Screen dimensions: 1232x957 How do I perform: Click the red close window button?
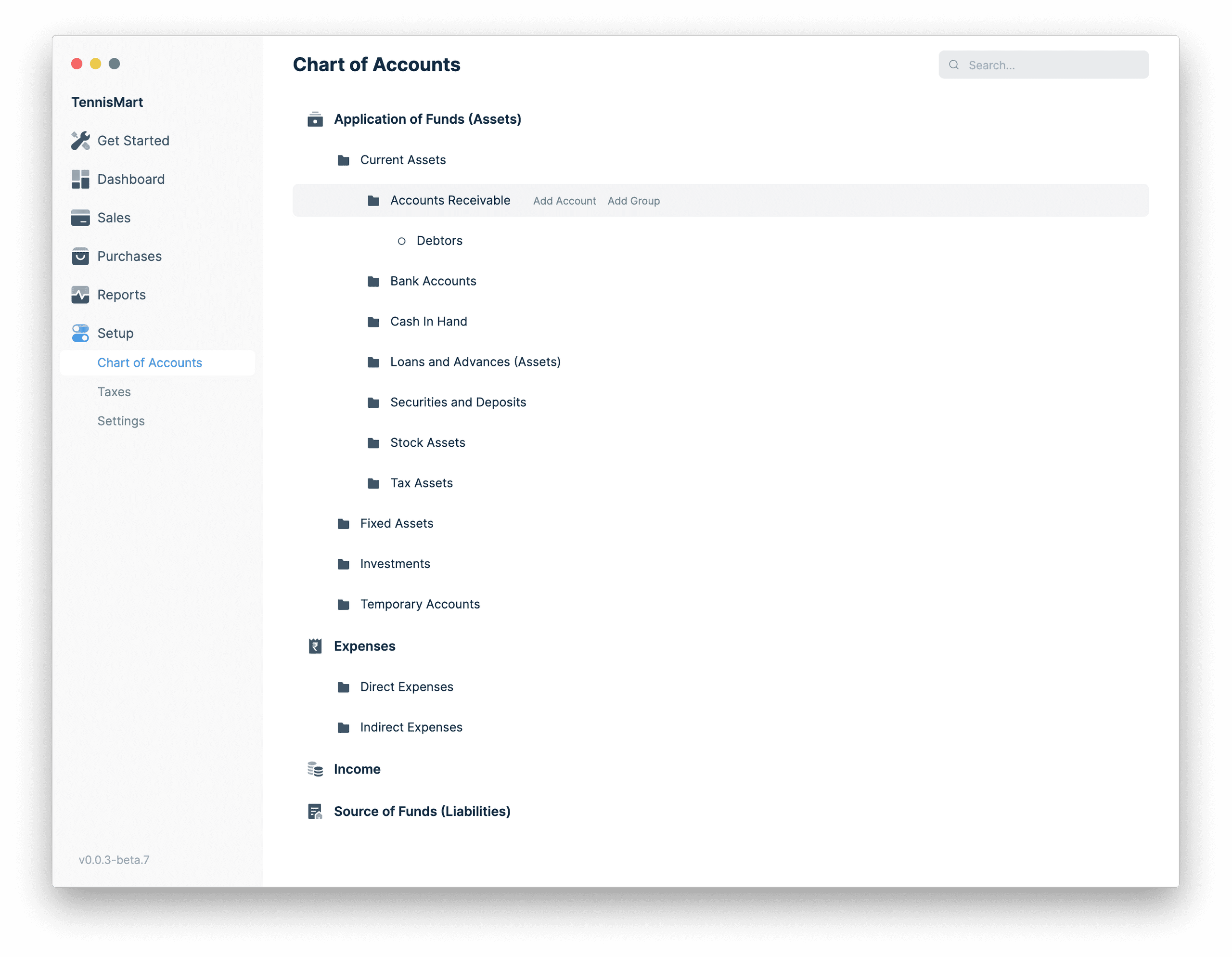pyautogui.click(x=77, y=64)
